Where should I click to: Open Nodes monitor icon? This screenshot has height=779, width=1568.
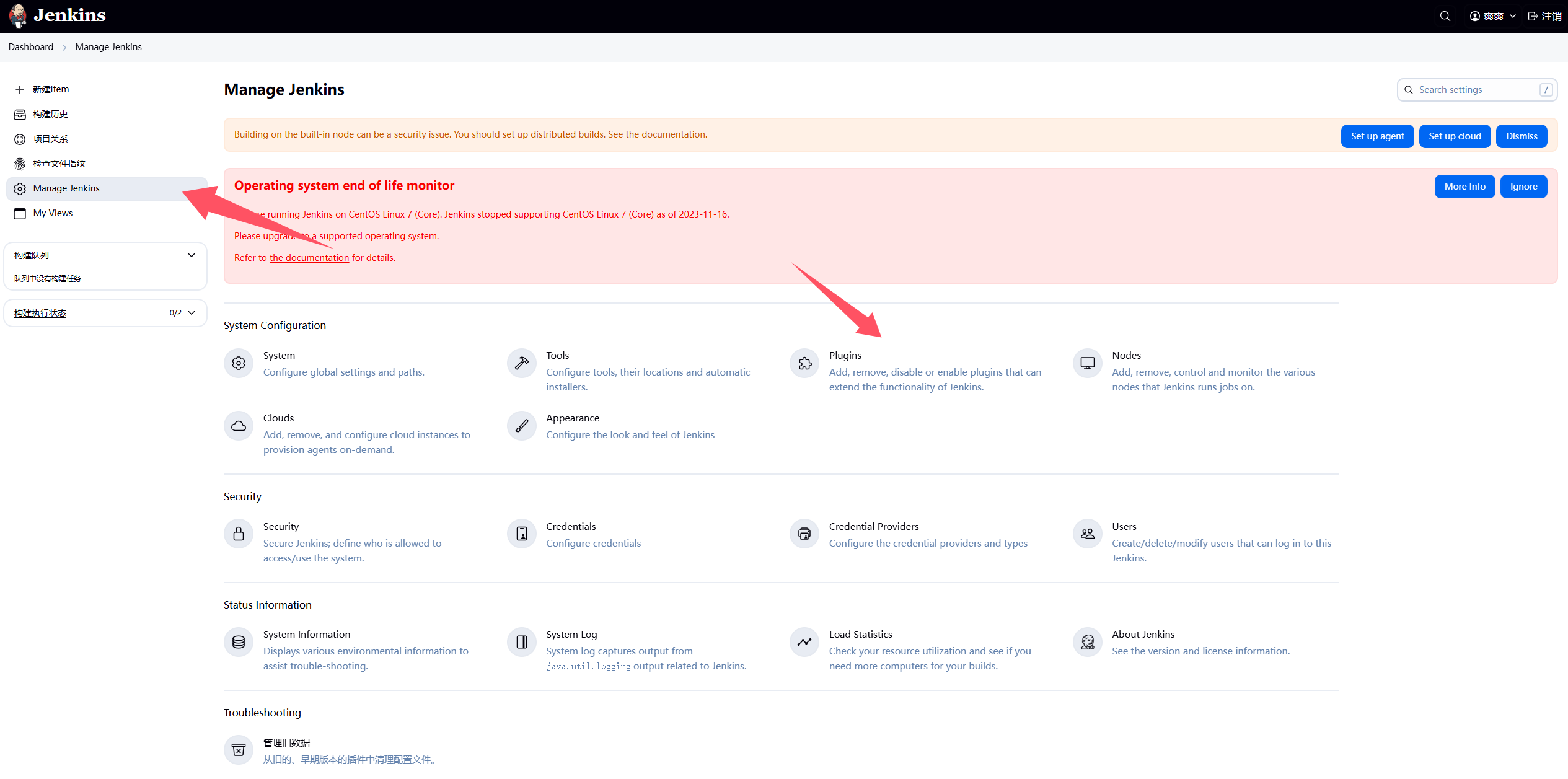pos(1088,363)
